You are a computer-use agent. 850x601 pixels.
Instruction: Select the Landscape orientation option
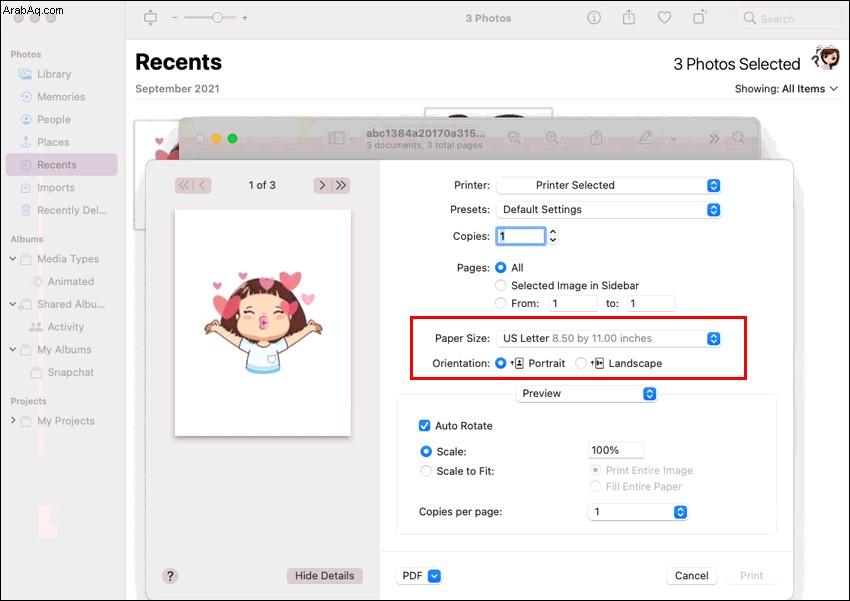click(581, 363)
